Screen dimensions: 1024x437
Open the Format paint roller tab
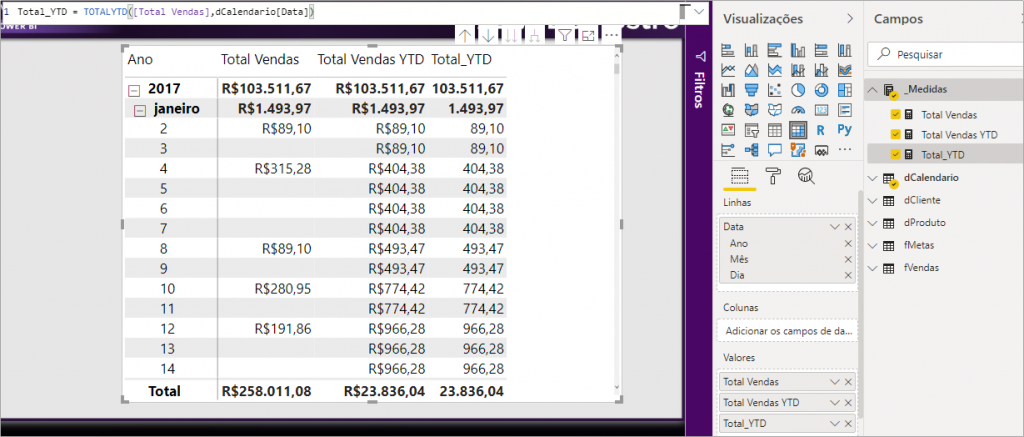[x=773, y=176]
